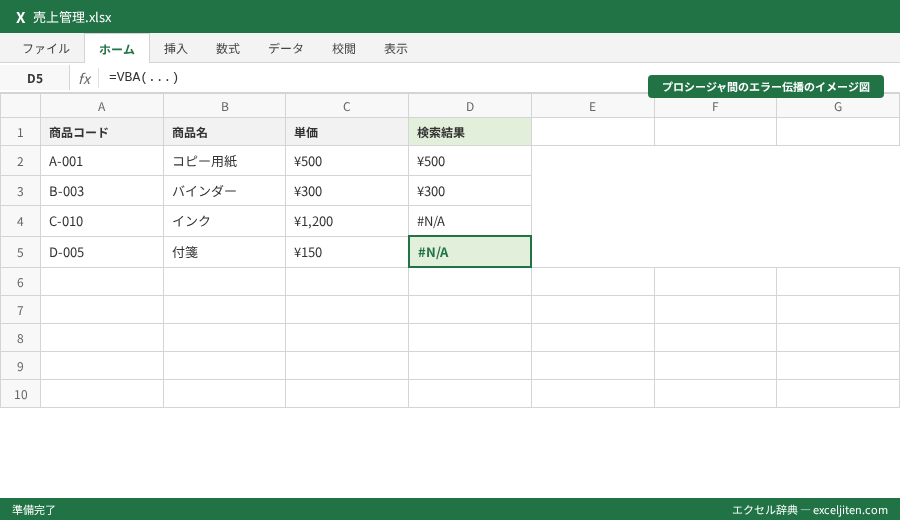Click the 単価 header cell
This screenshot has width=900, height=520.
[347, 132]
